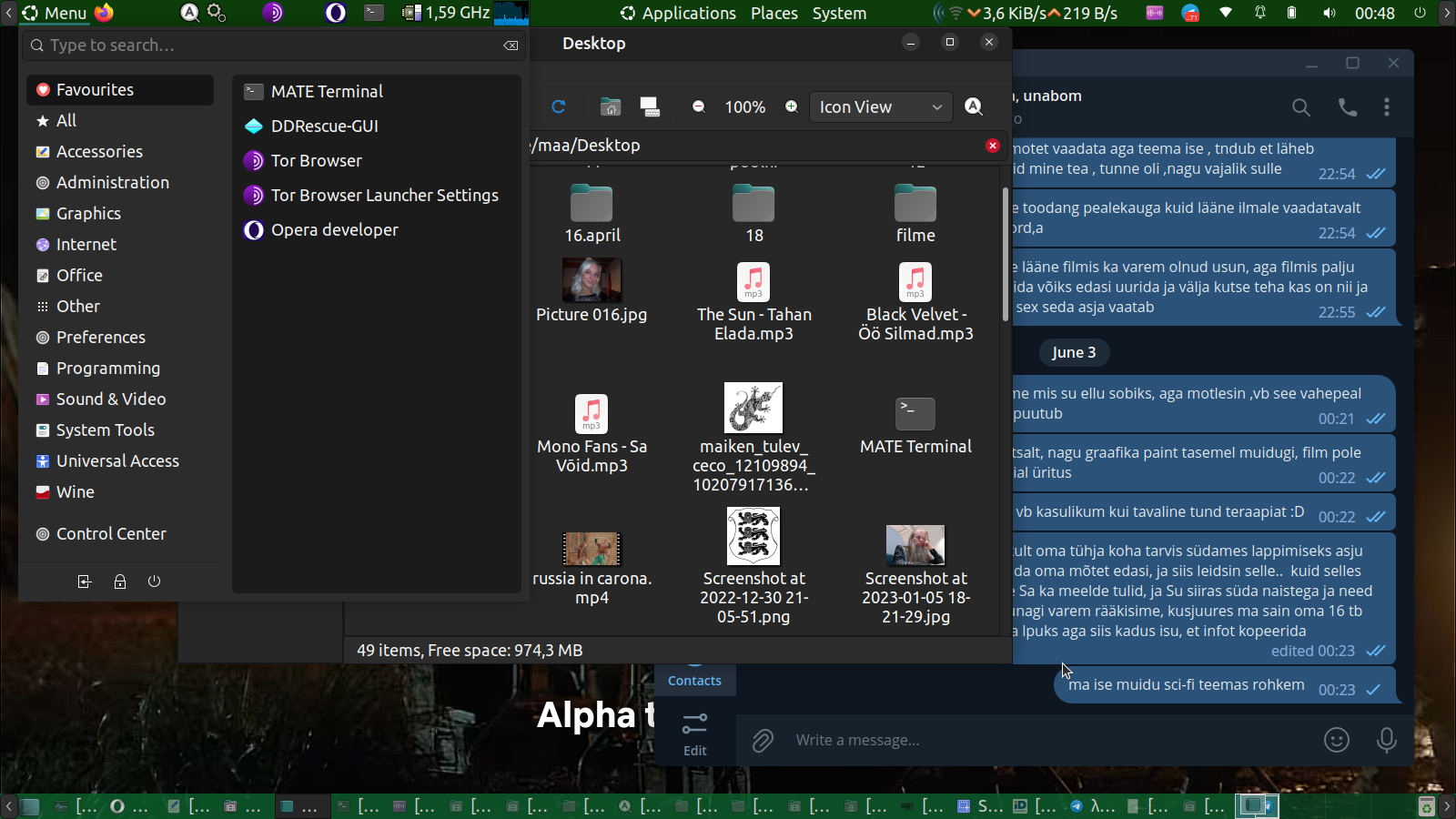Click the paperclip attach file icon

763,741
